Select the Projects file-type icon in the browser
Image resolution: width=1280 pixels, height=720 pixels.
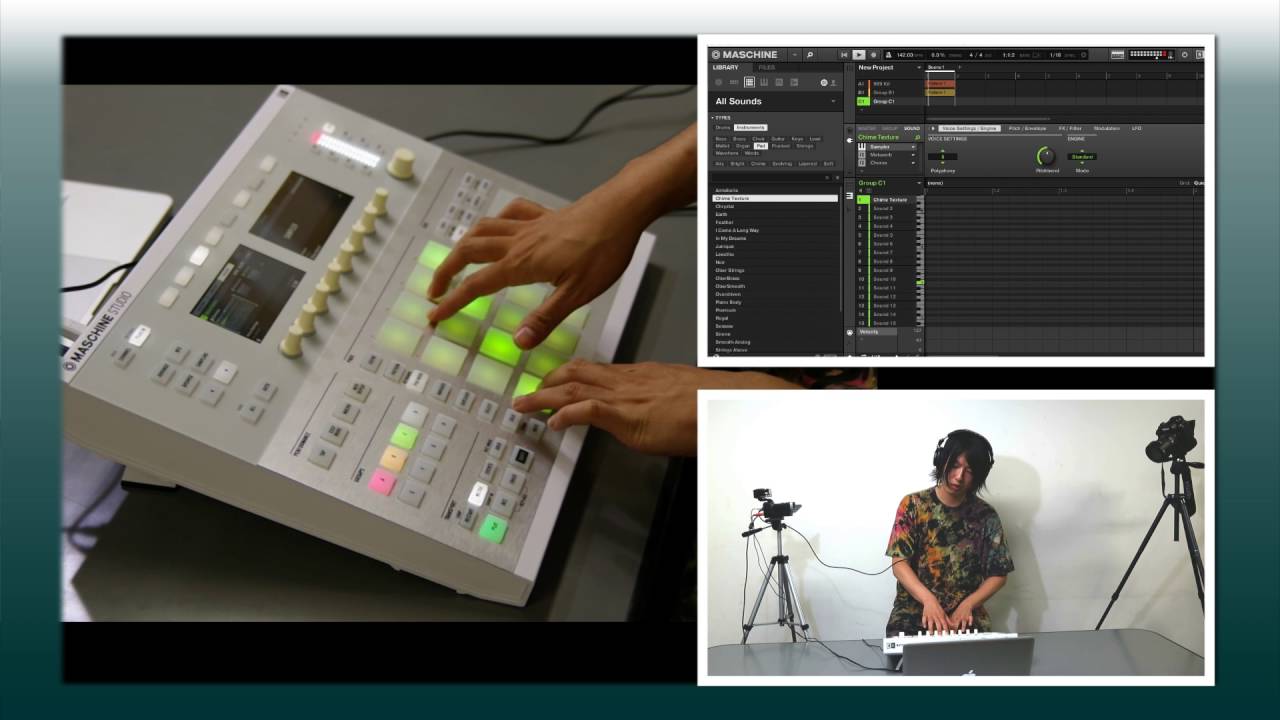pyautogui.click(x=718, y=82)
